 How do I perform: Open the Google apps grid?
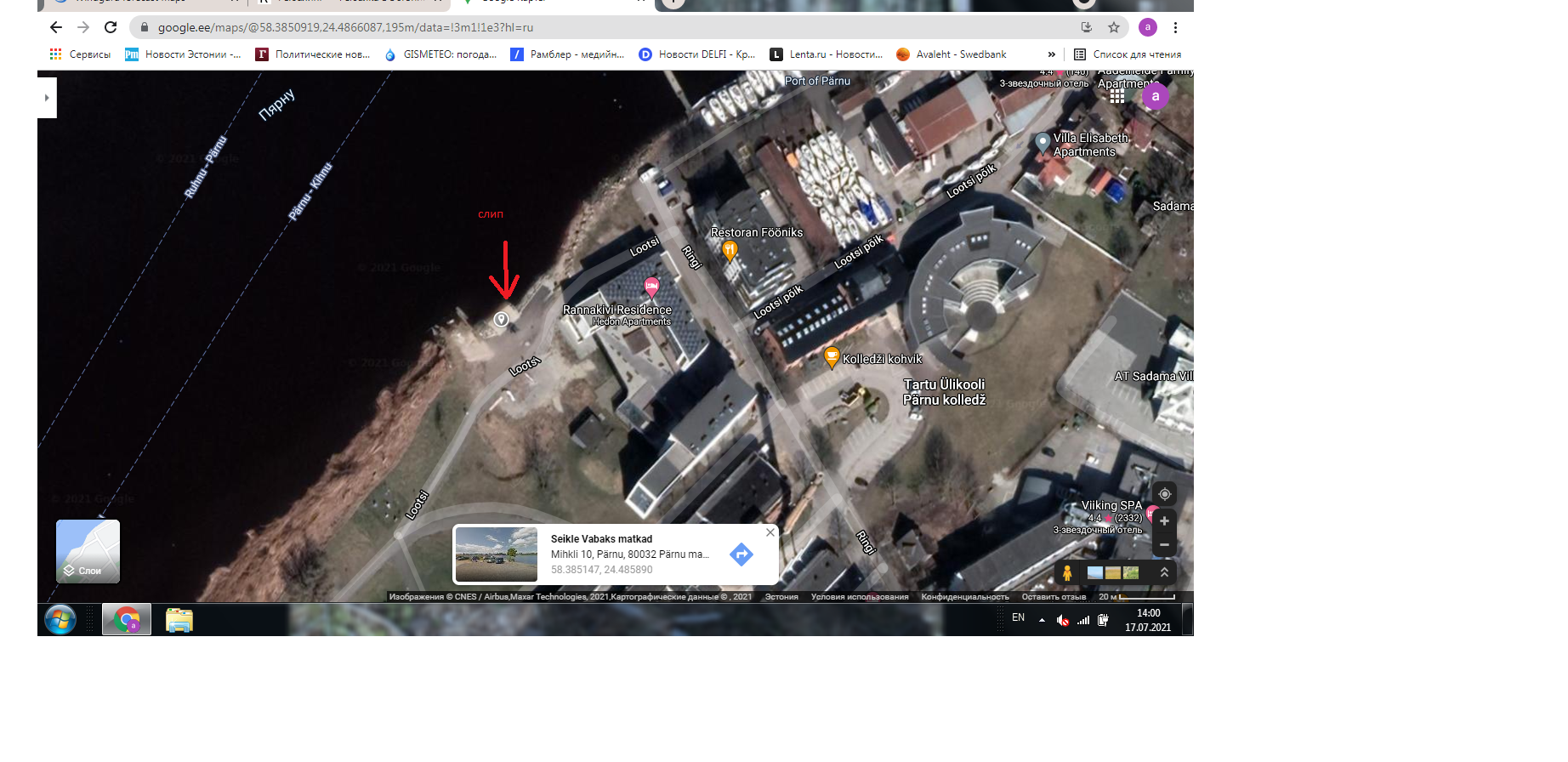pos(1117,97)
